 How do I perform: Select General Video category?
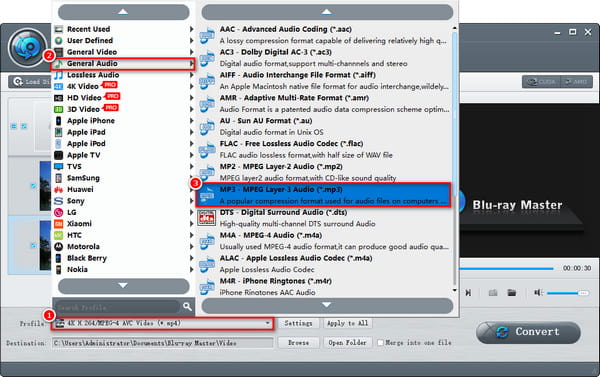[x=123, y=52]
